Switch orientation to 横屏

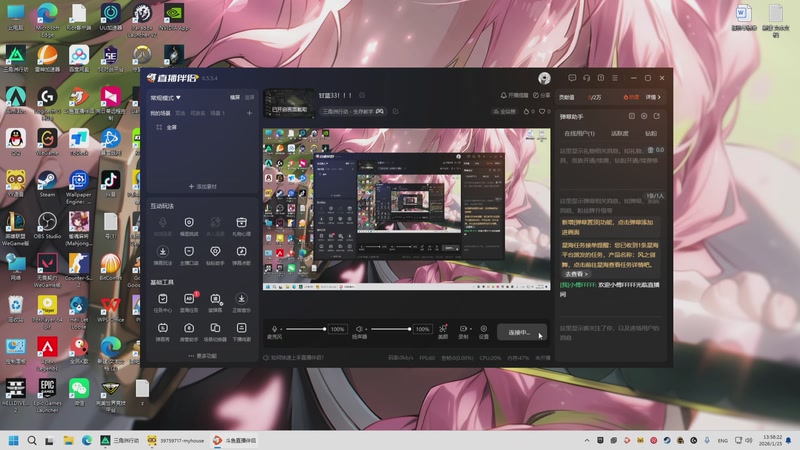coord(235,97)
